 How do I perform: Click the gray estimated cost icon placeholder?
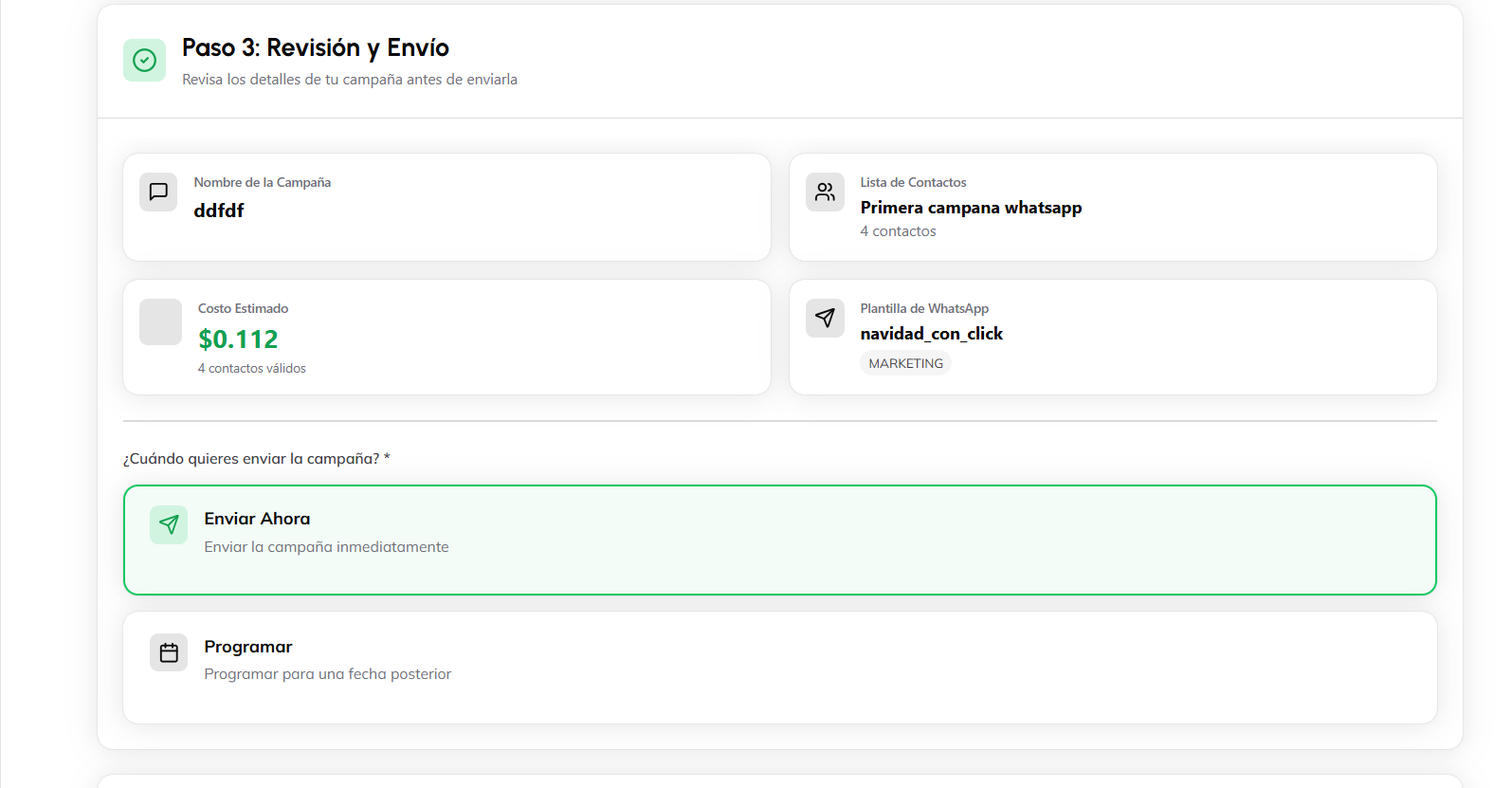[x=160, y=321]
